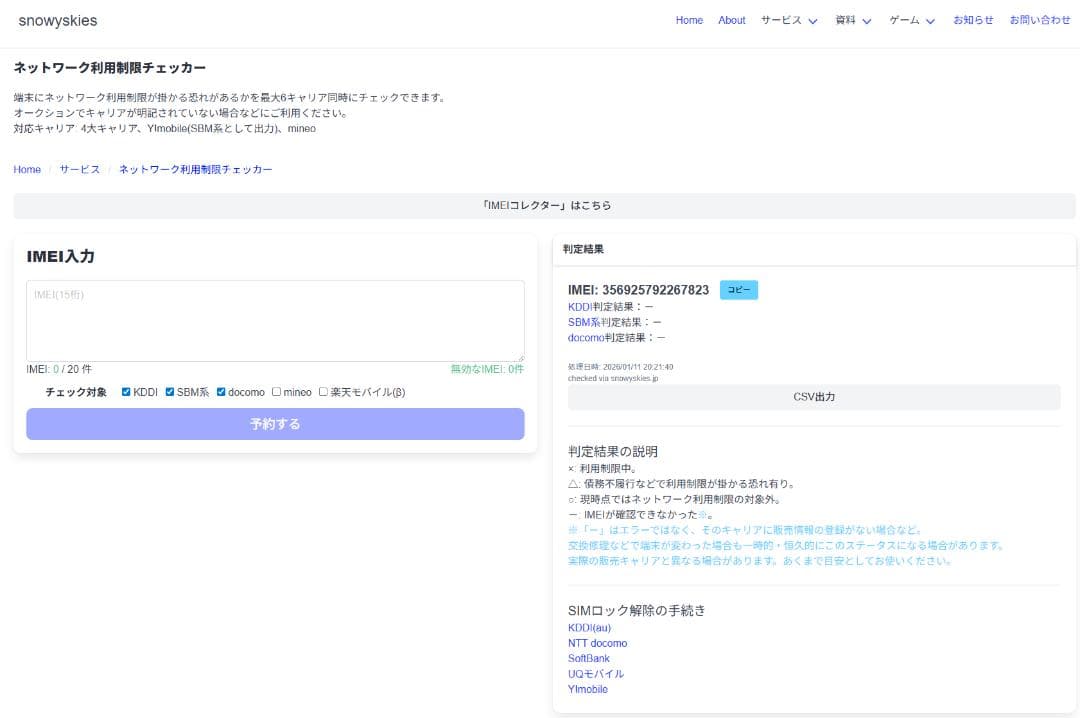Viewport: 1080px width, 718px height.
Task: Follow the NTT docomo link
Action: [597, 643]
